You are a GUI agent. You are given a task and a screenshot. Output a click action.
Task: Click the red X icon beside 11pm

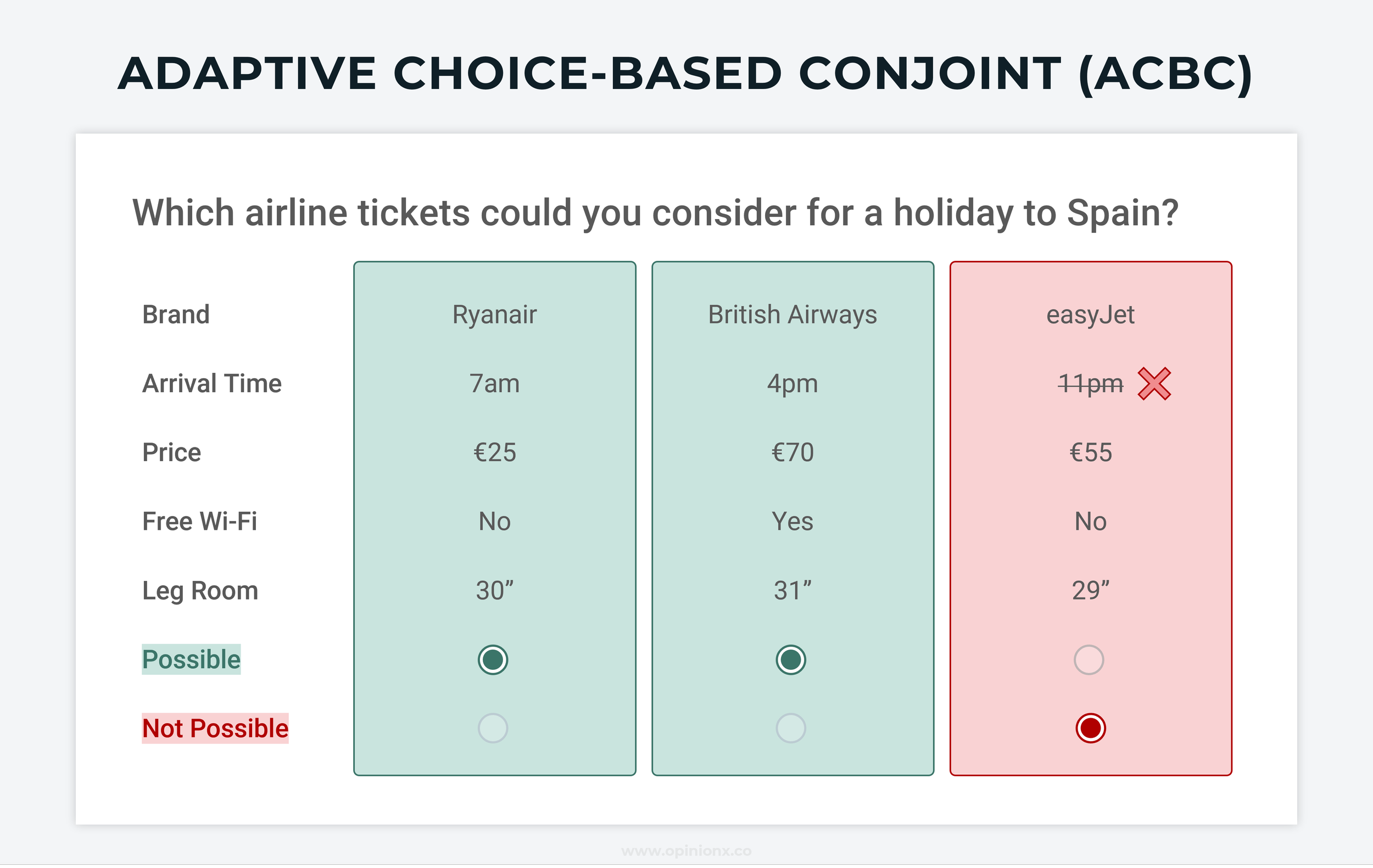click(1153, 384)
